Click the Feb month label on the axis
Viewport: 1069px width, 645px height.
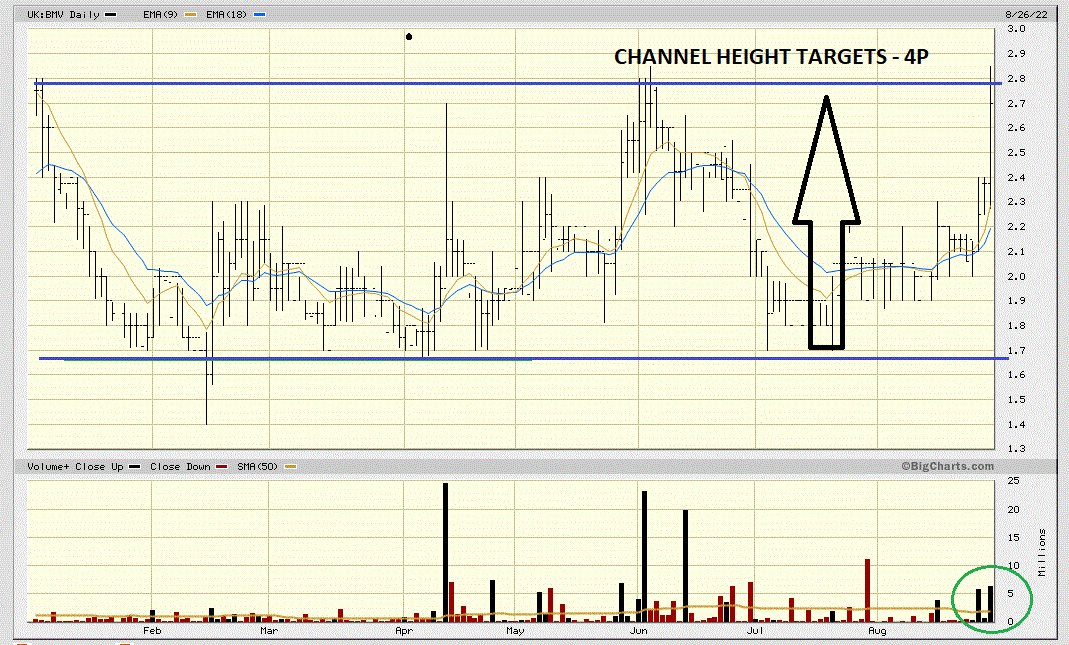coord(152,631)
